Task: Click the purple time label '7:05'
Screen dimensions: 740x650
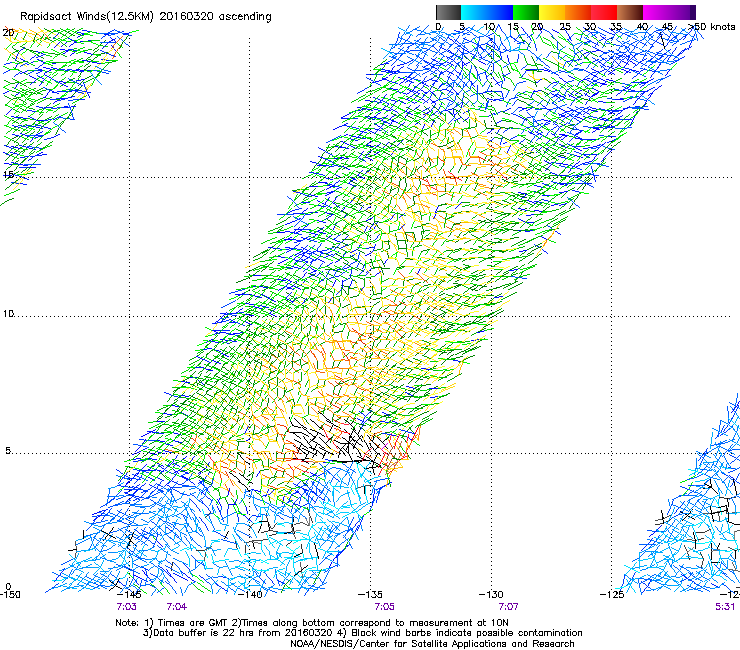Action: point(384,607)
